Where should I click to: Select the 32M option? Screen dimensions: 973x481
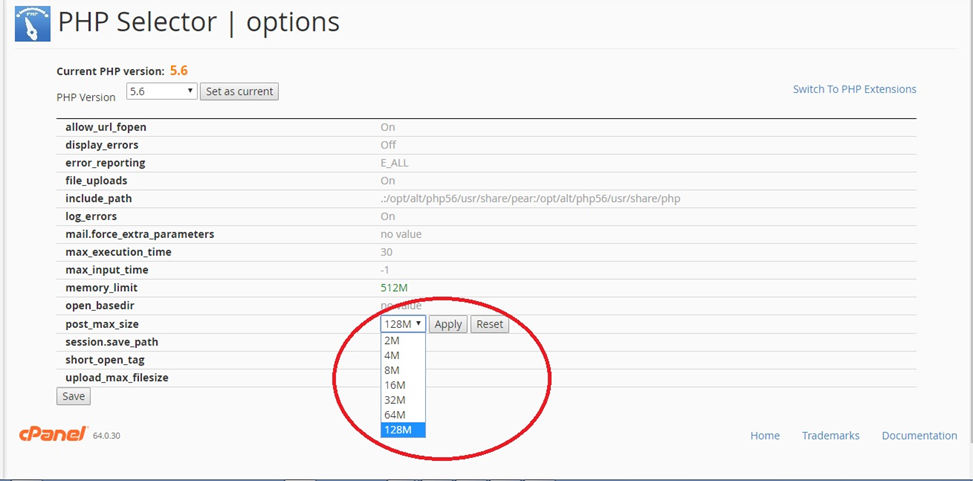click(394, 400)
